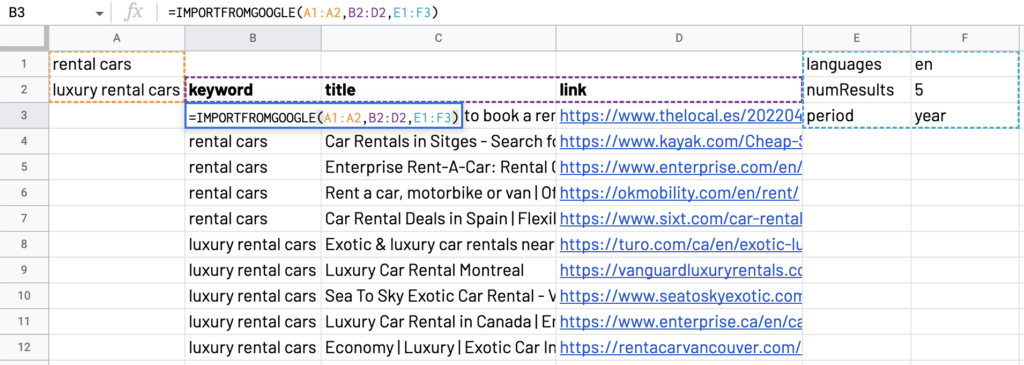Select column A header
Viewport: 1024px width, 365px height.
(117, 38)
